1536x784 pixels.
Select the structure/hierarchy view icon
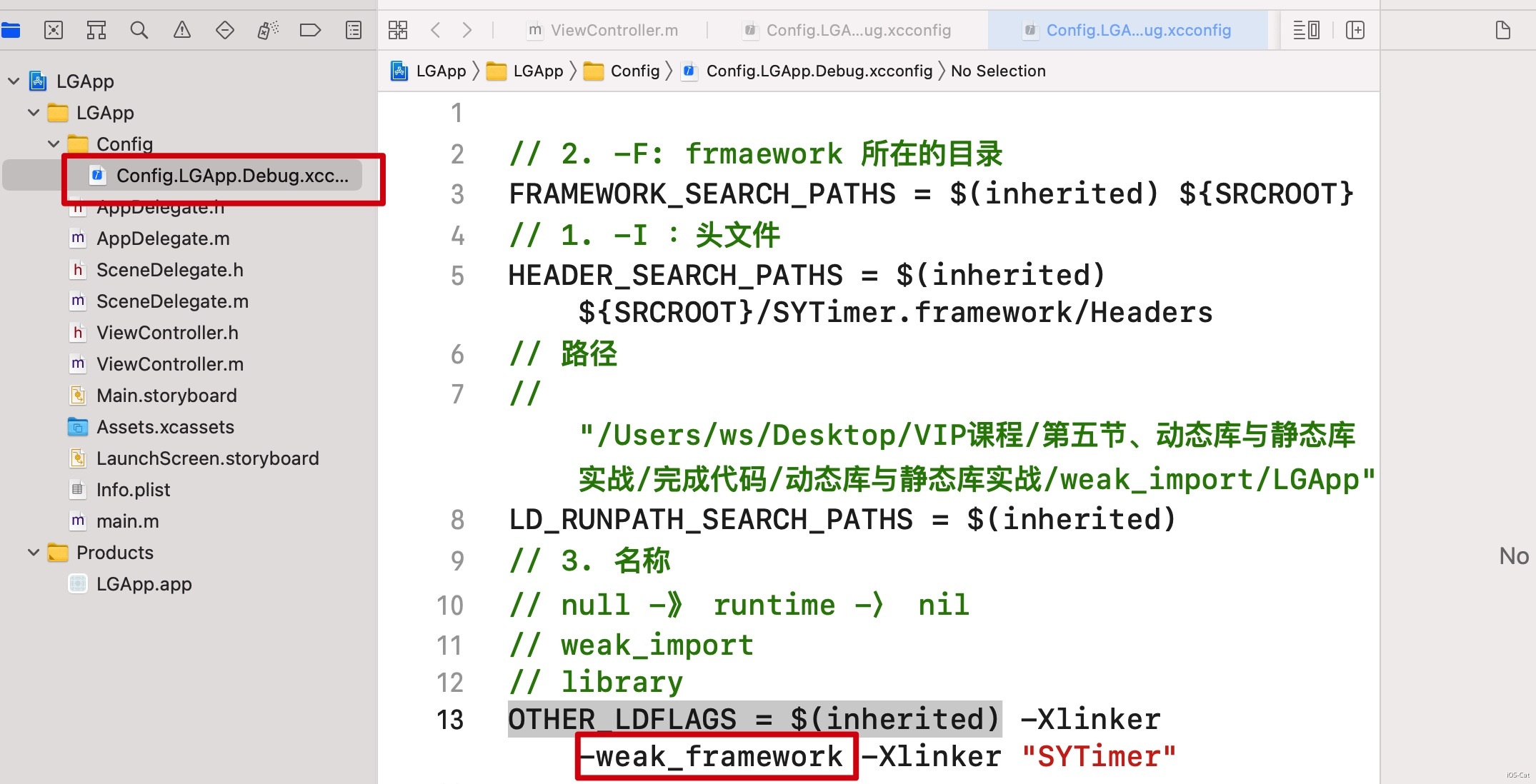pyautogui.click(x=97, y=29)
